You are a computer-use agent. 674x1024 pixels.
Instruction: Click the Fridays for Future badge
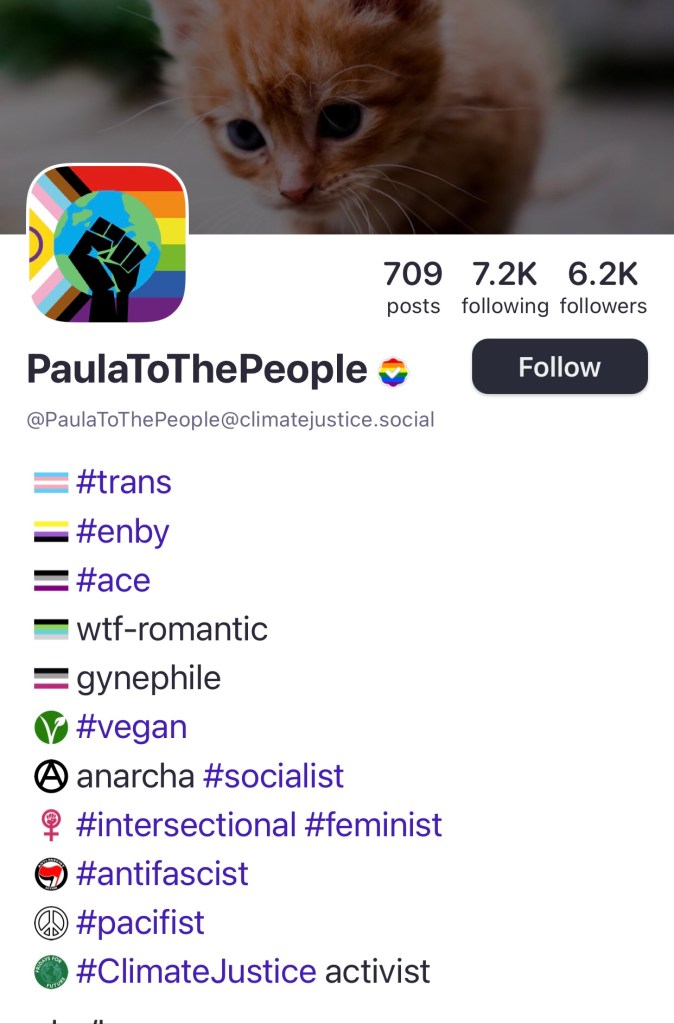pyautogui.click(x=51, y=972)
